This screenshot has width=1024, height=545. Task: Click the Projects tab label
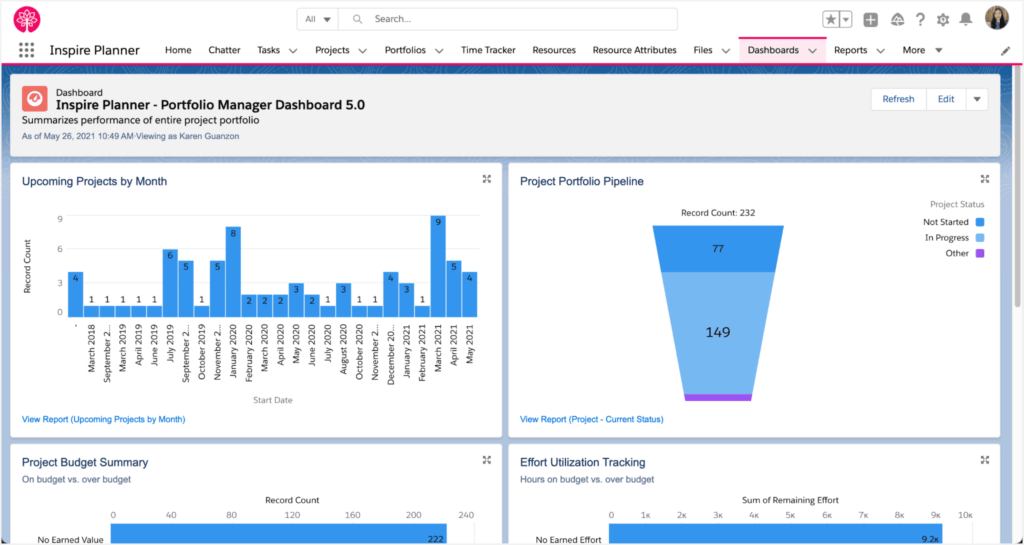332,50
